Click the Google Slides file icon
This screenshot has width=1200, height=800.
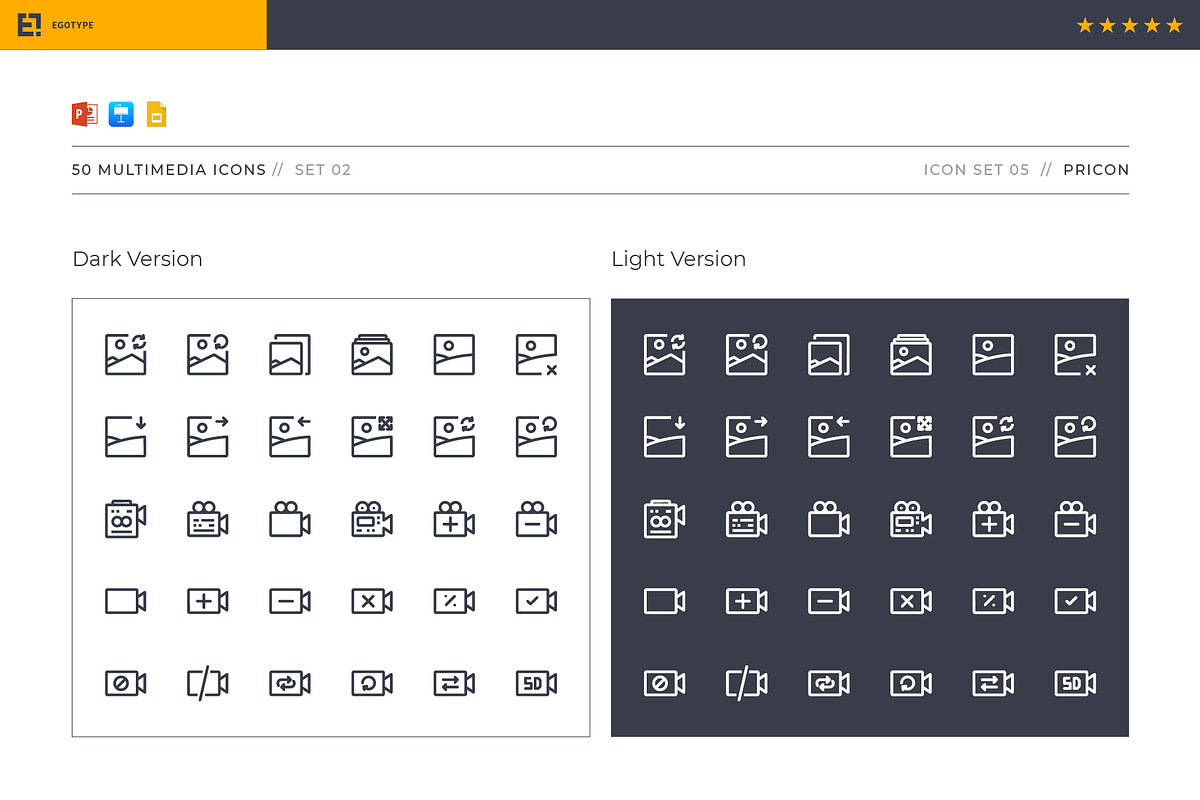click(x=156, y=114)
